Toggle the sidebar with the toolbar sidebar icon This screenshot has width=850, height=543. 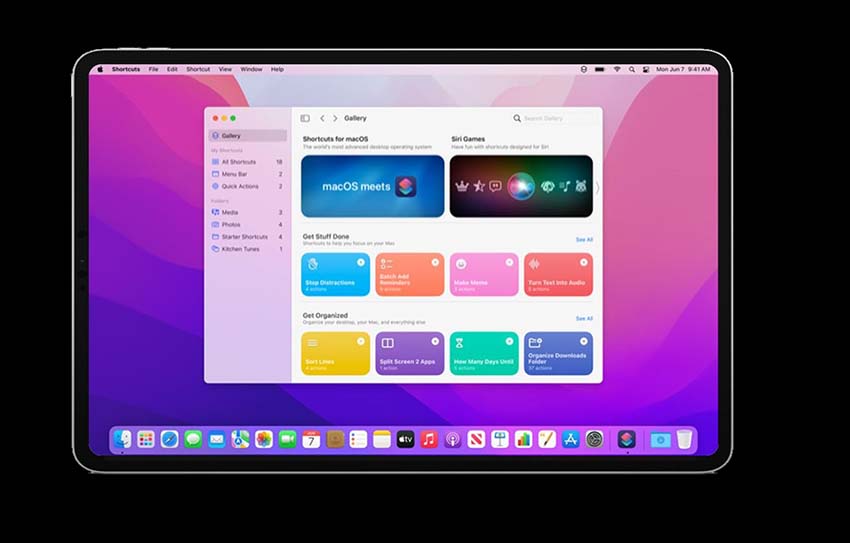305,118
